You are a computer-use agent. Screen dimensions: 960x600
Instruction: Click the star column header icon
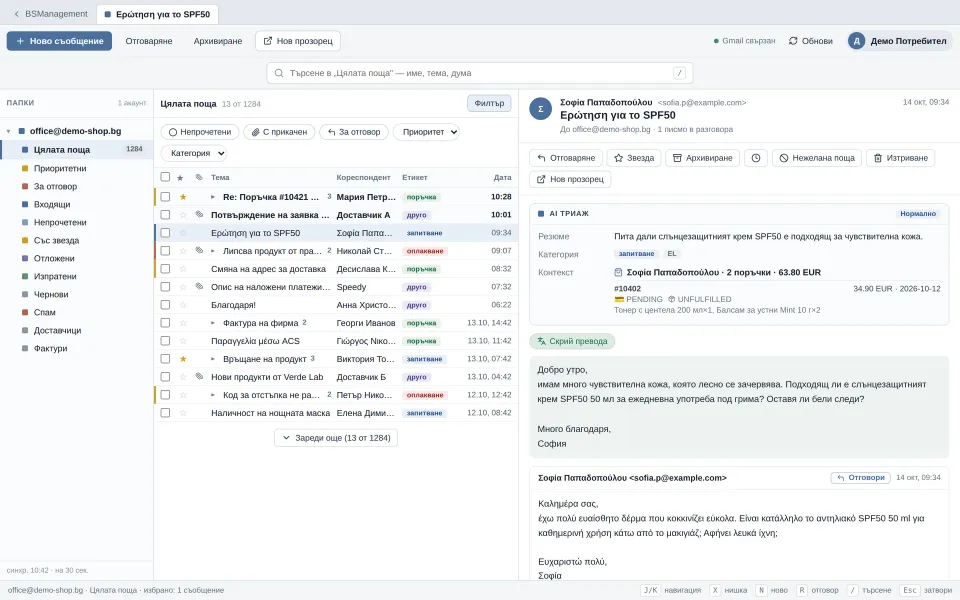pyautogui.click(x=180, y=178)
